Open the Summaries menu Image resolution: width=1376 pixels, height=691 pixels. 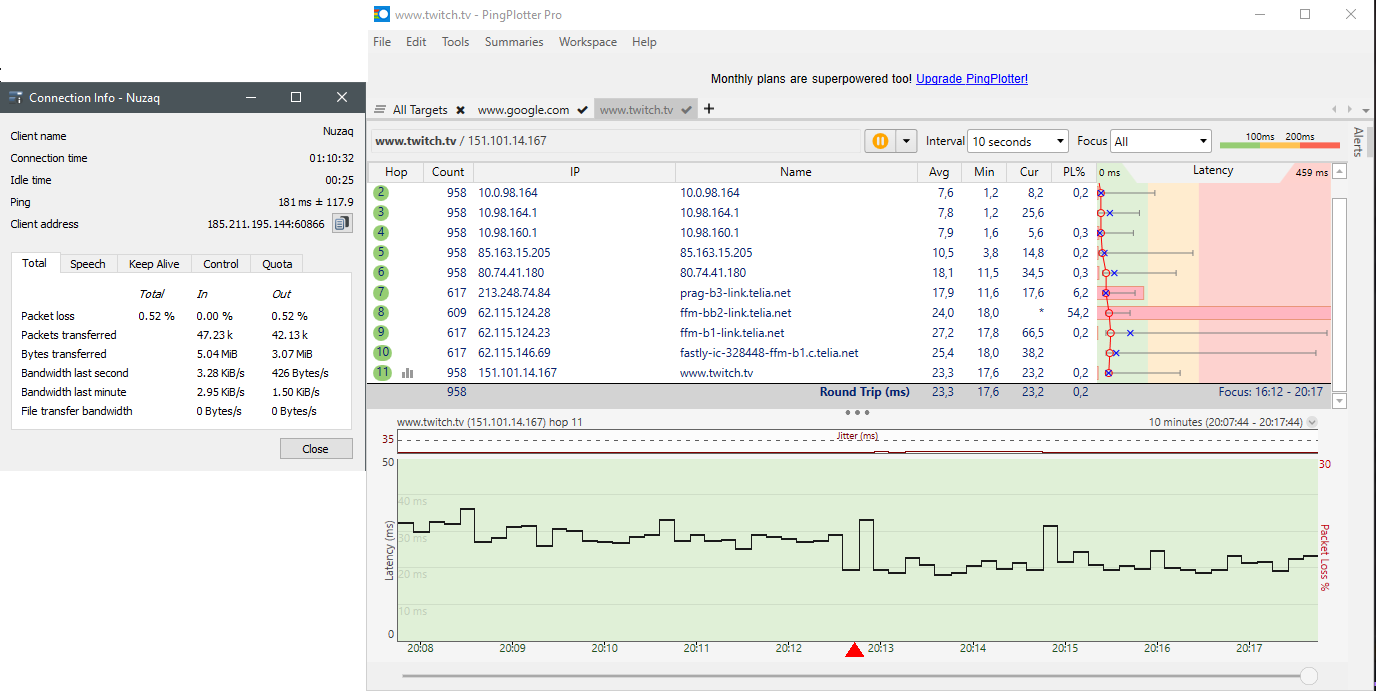point(514,42)
